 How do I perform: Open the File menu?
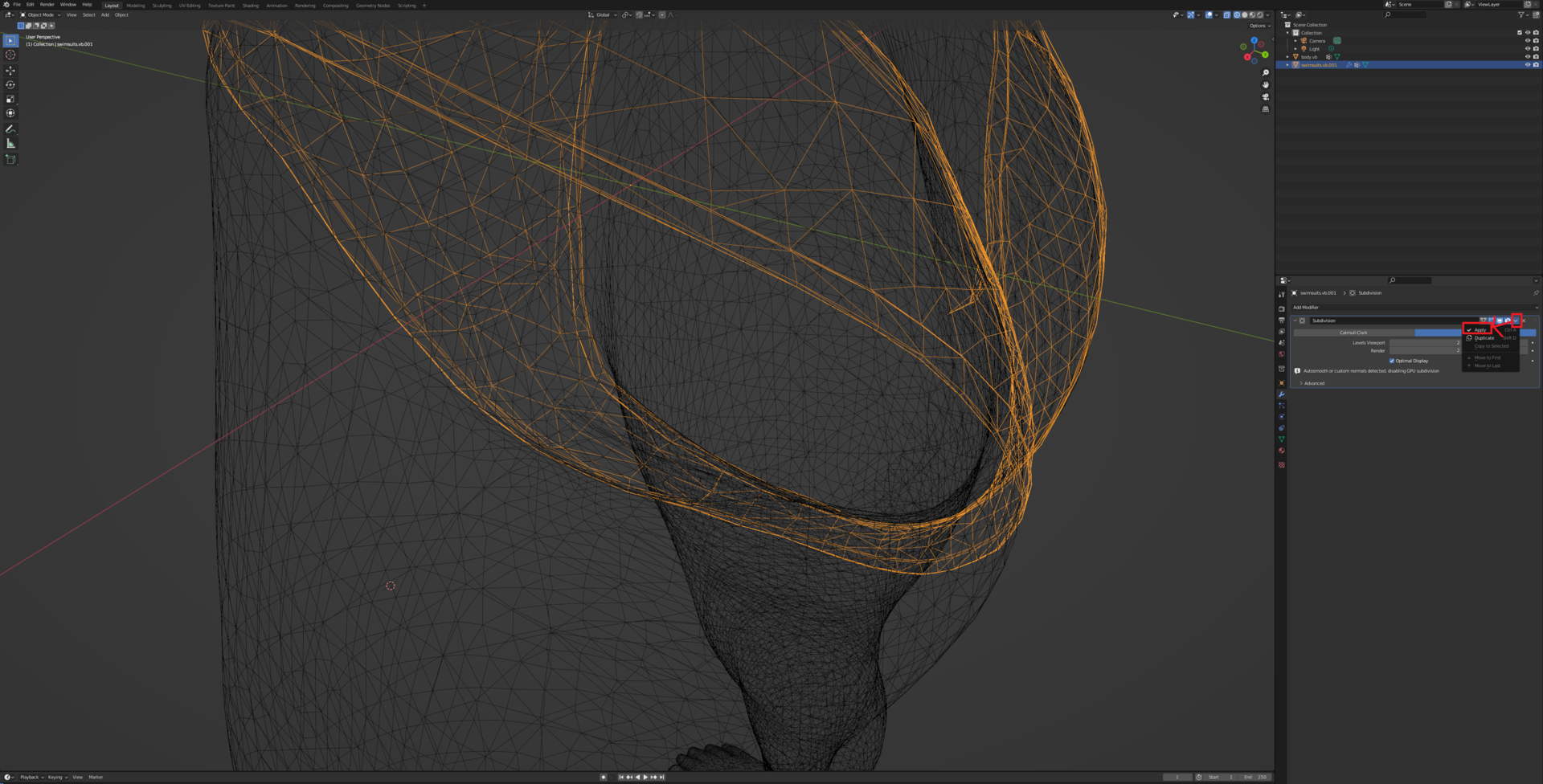(x=17, y=5)
